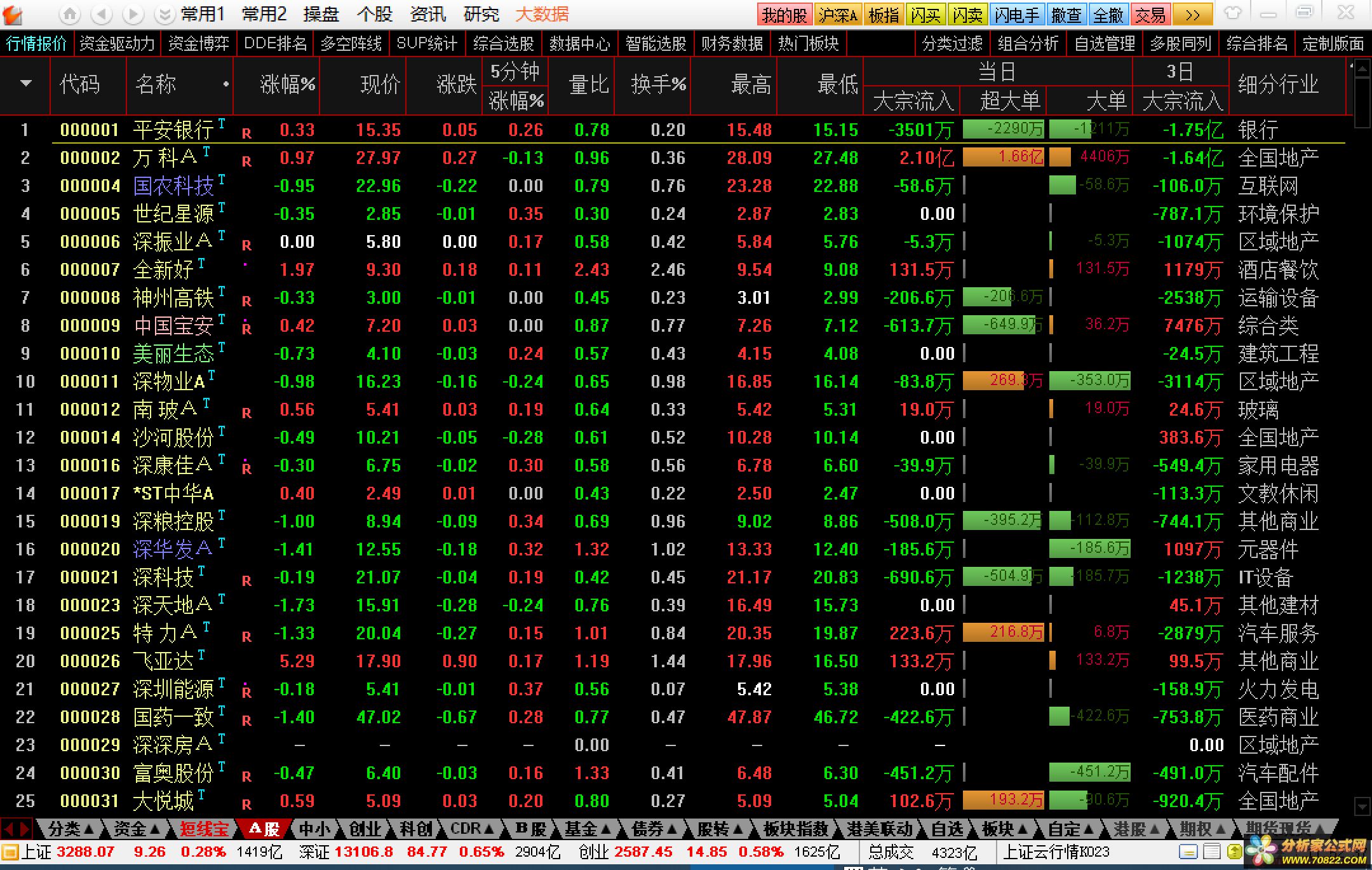This screenshot has height=870, width=1372.
Task: Click the scroll down arrow of table scrollbar
Action: point(1362,806)
